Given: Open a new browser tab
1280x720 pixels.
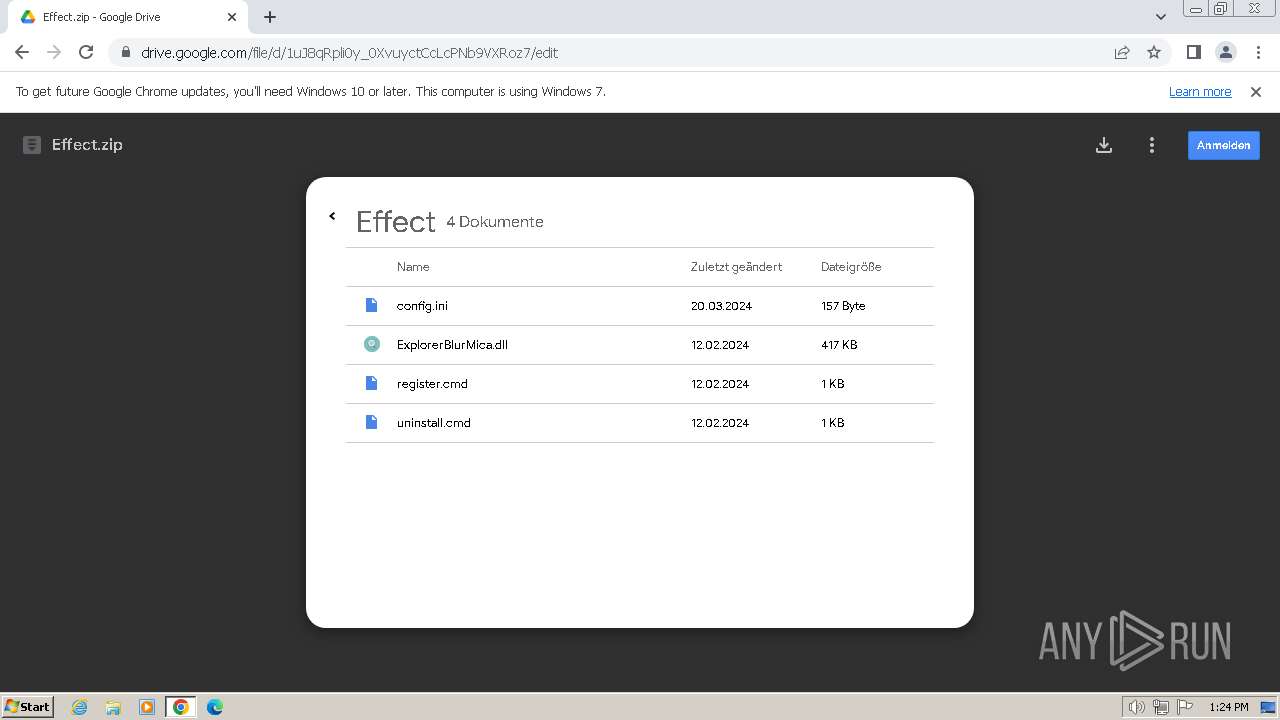Looking at the screenshot, I should tap(270, 17).
